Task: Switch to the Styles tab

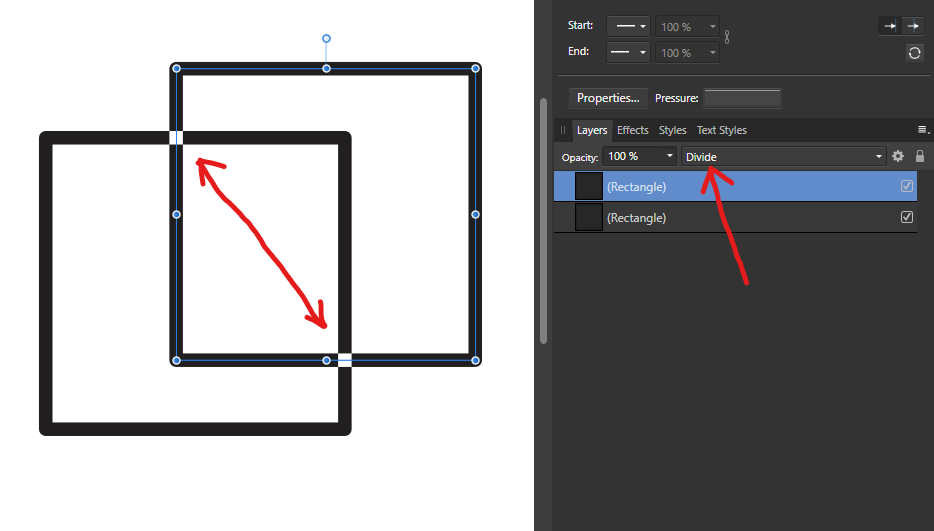Action: [x=673, y=130]
